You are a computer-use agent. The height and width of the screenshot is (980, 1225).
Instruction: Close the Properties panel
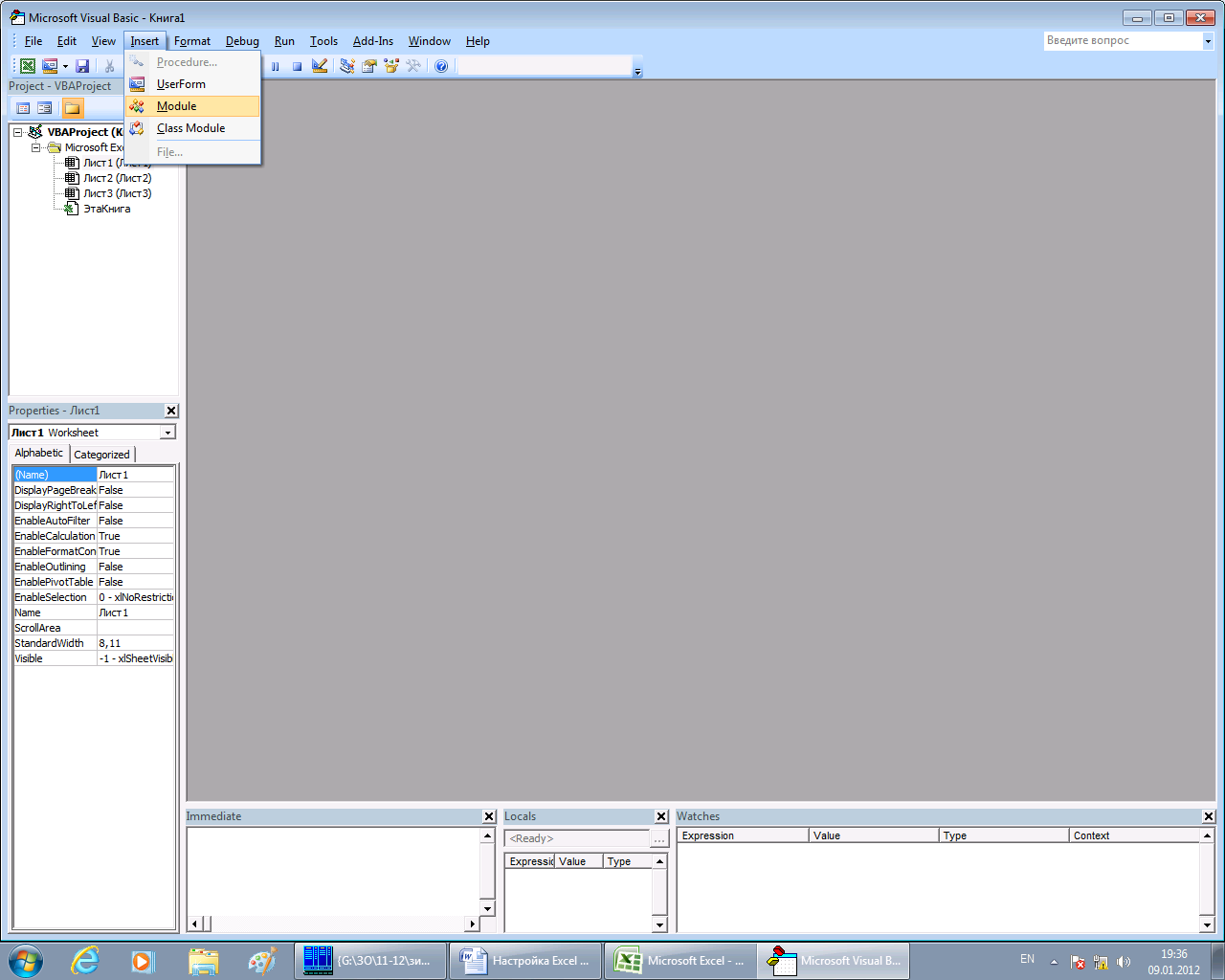click(x=171, y=411)
